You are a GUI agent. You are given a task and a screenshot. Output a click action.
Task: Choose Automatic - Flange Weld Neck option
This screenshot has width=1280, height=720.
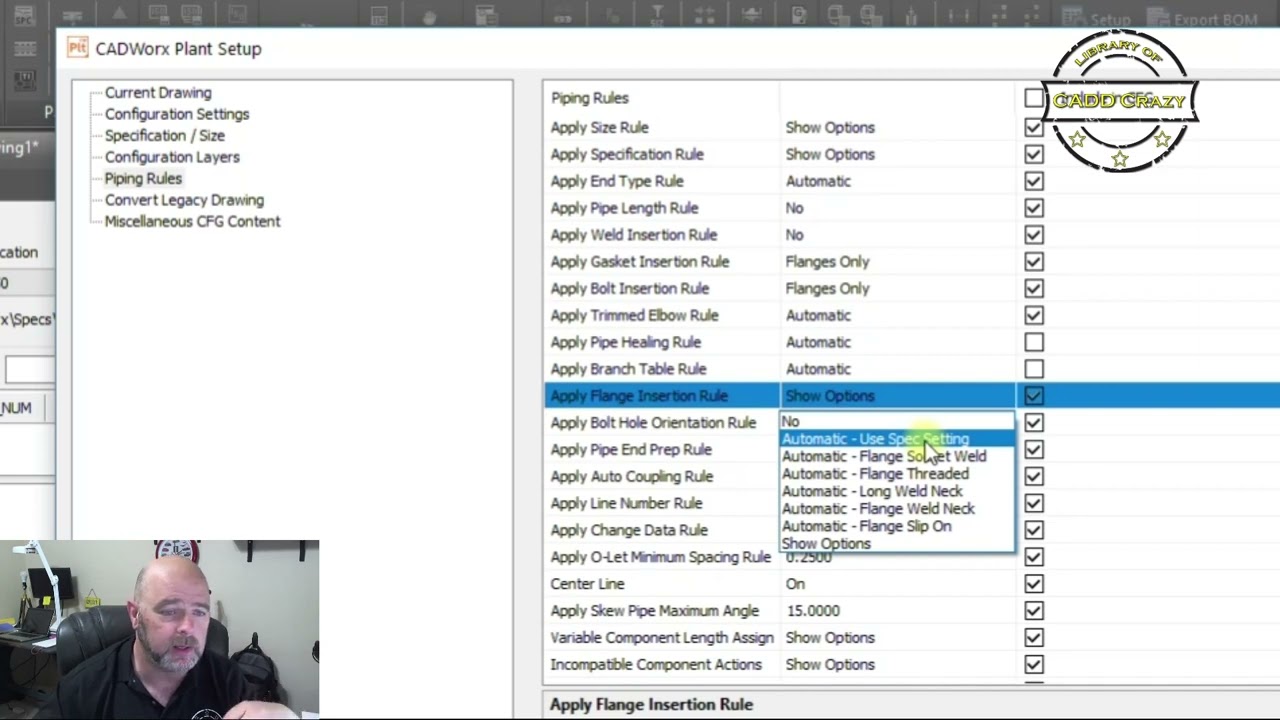(x=896, y=509)
